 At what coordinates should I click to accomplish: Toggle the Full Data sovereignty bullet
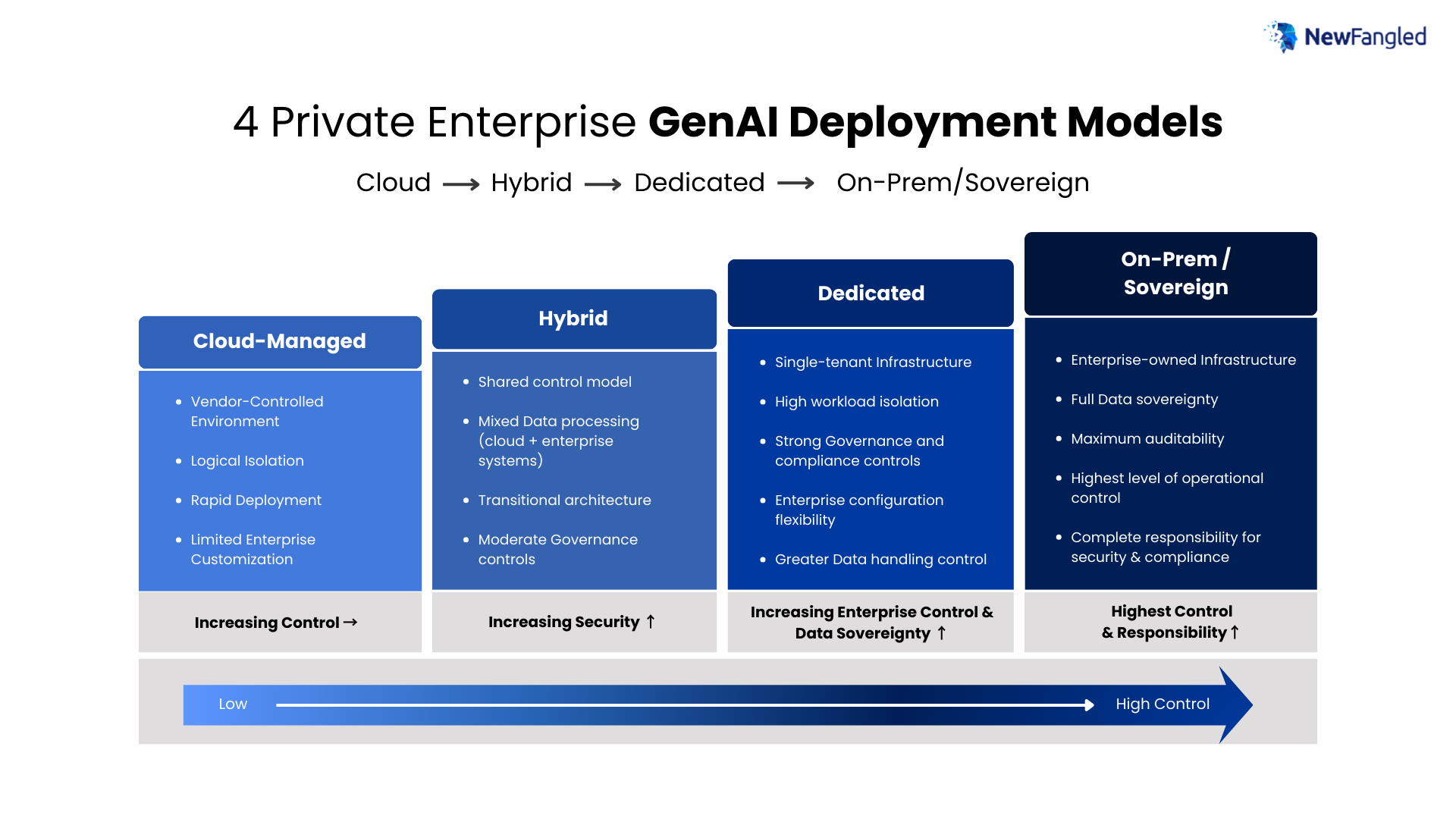[x=1144, y=399]
